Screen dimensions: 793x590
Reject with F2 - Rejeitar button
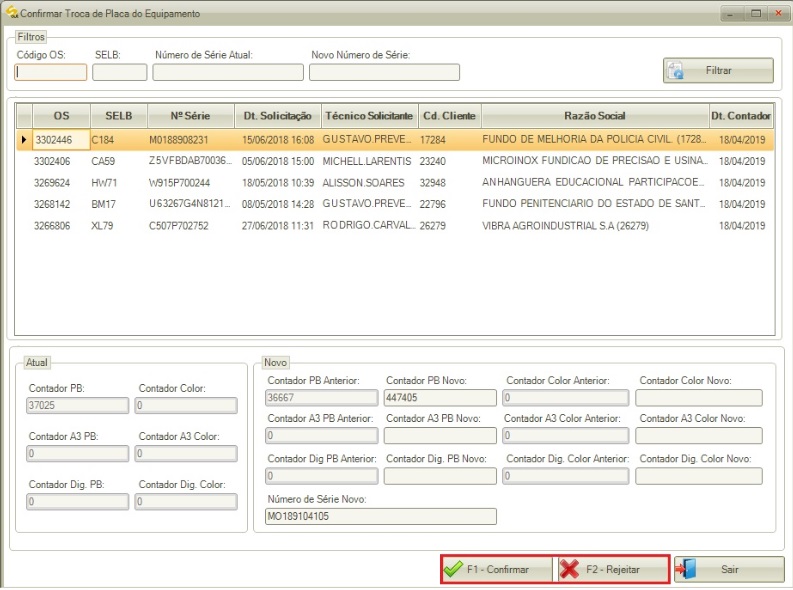(613, 569)
